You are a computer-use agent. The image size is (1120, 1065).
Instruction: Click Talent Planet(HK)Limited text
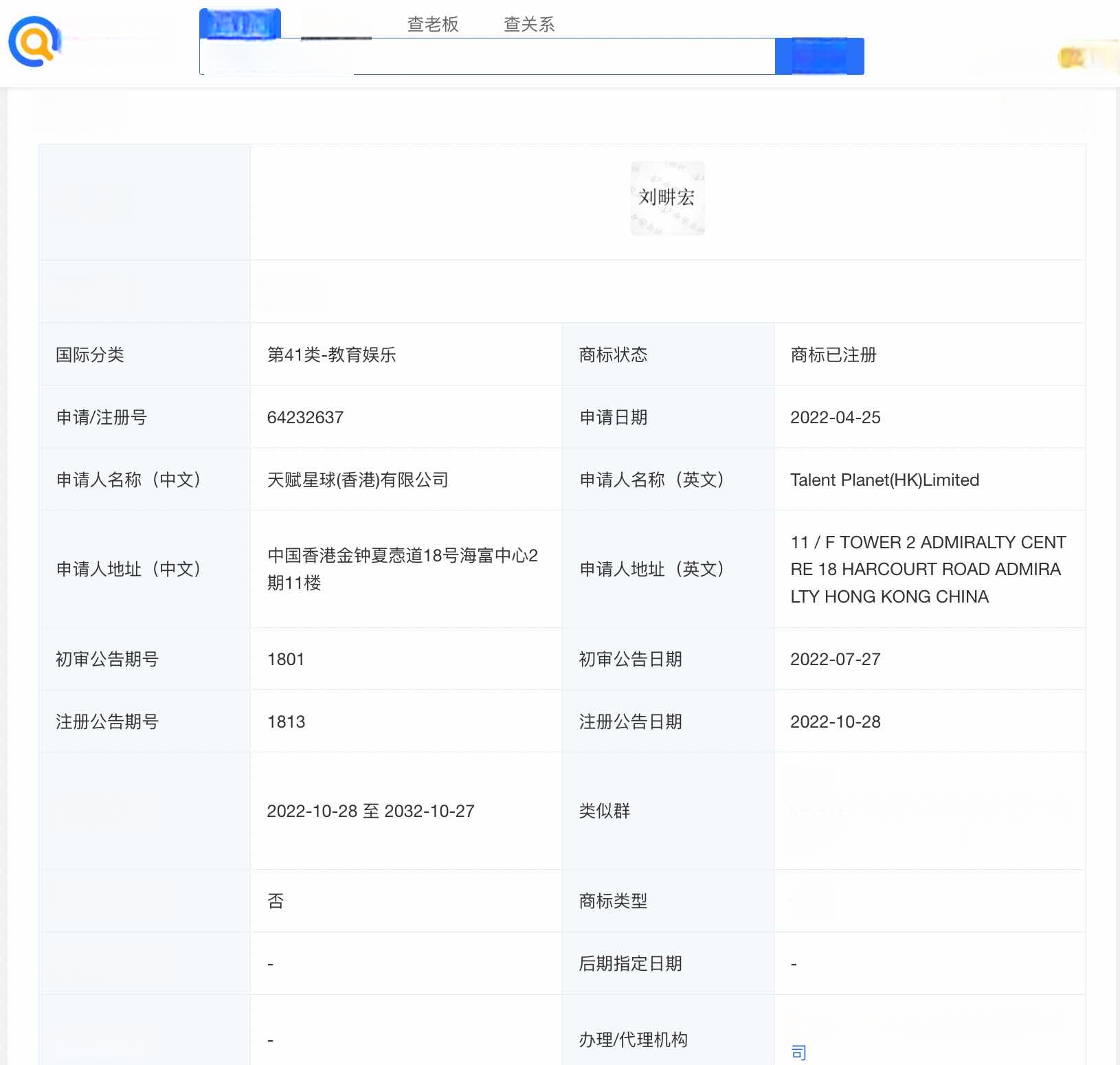885,480
